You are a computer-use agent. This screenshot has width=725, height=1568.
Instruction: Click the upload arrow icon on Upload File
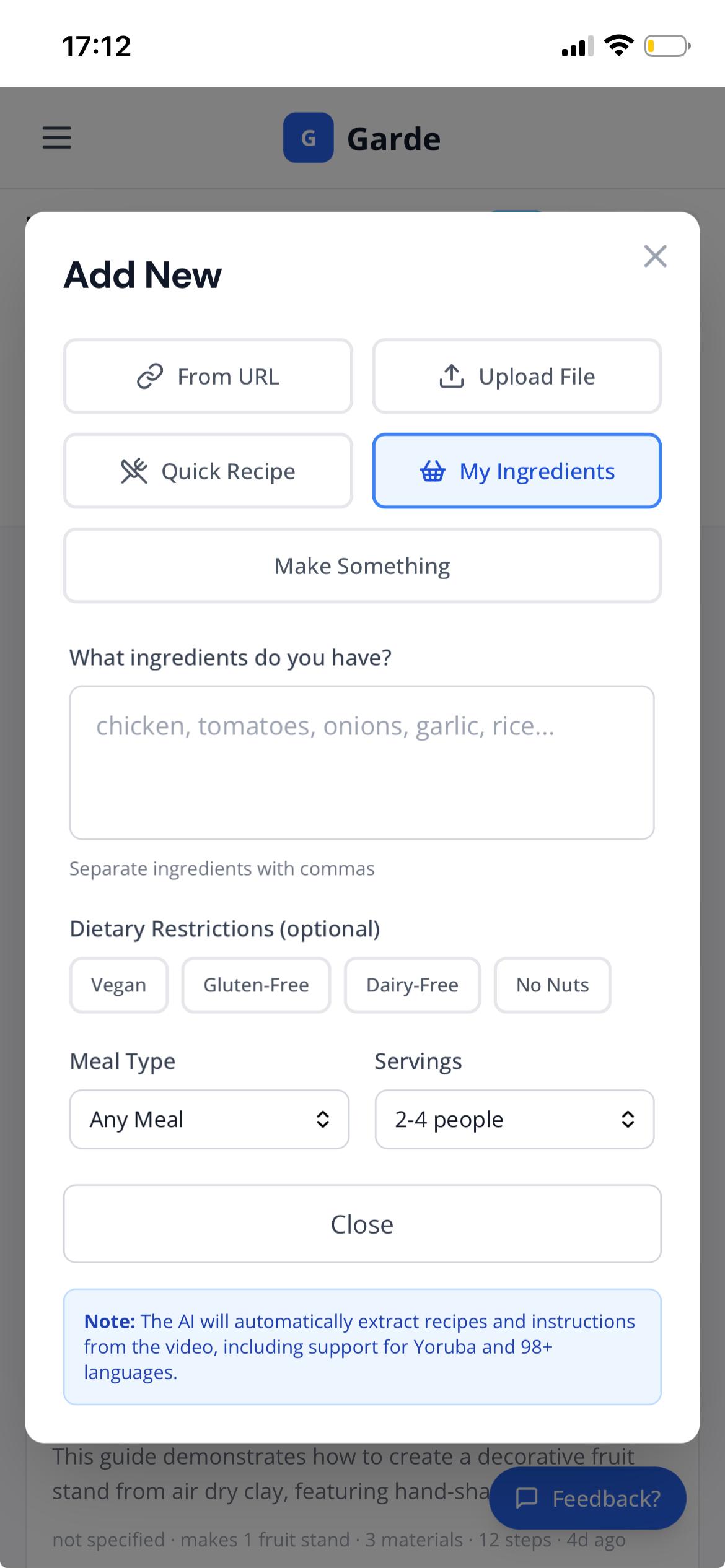point(451,375)
